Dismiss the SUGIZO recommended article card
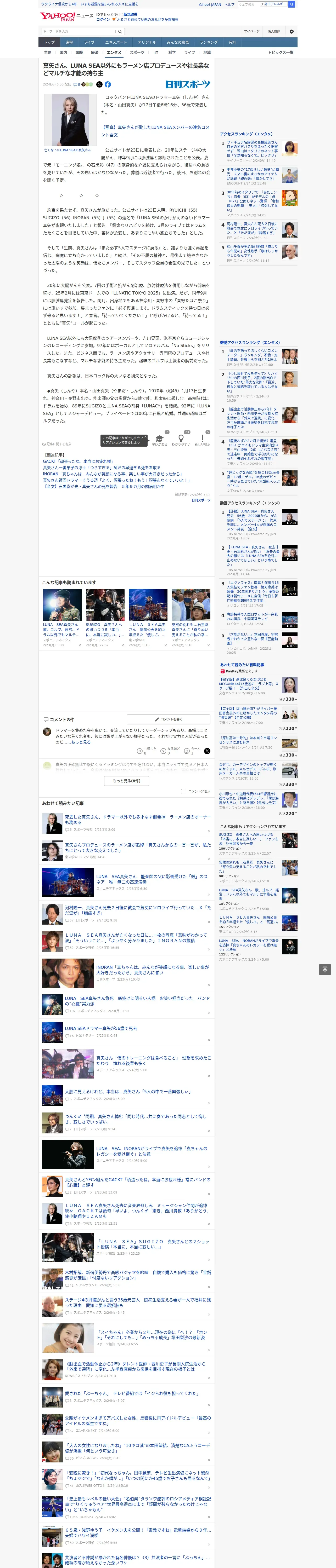The height and width of the screenshot is (1568, 336). tap(122, 645)
